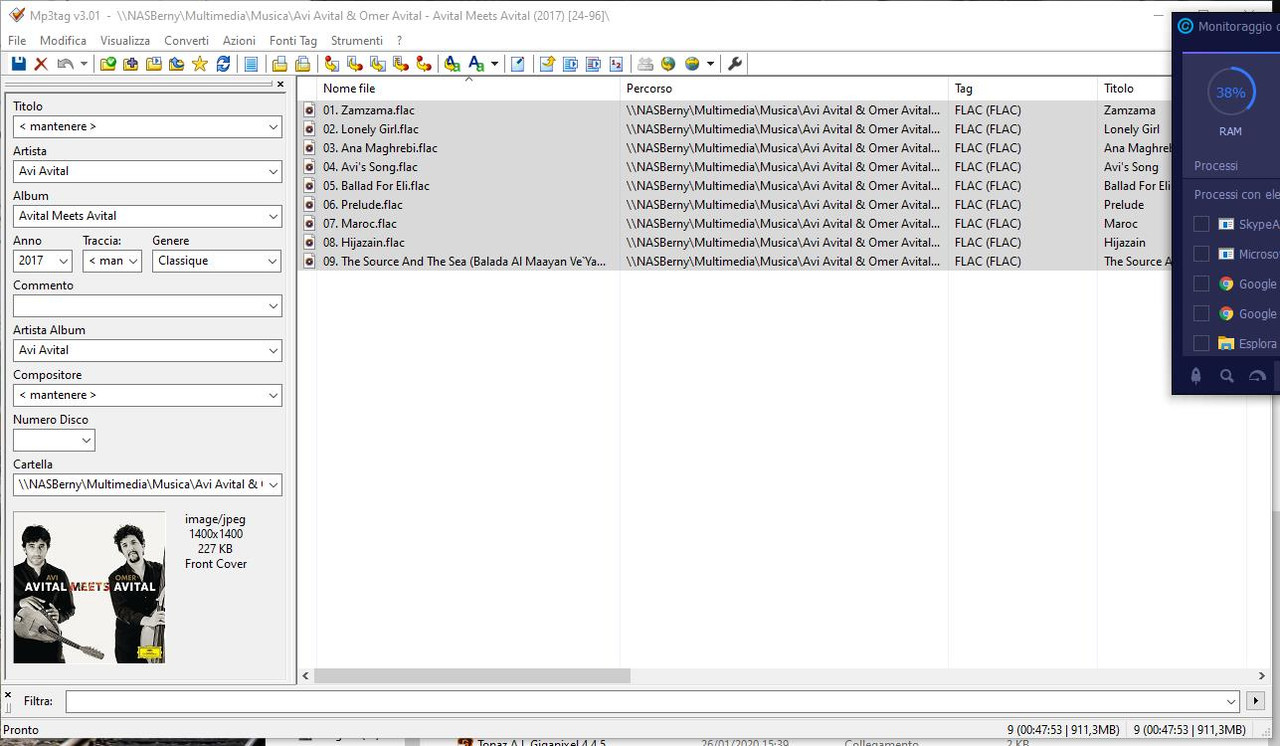Viewport: 1280px width, 746px height.
Task: Click the globe tag source icon
Action: (x=668, y=64)
